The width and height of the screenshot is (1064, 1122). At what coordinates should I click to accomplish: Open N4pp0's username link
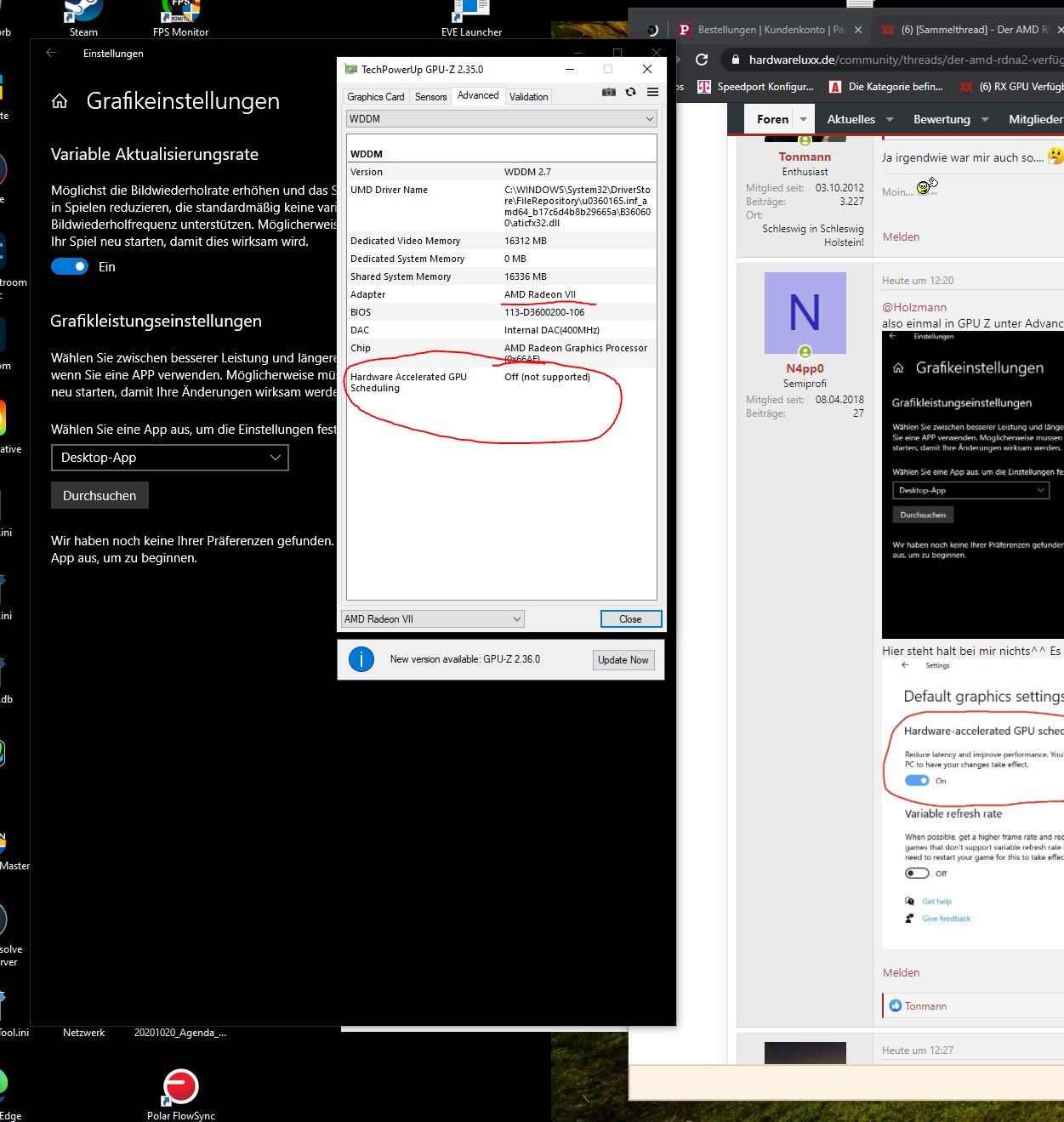coord(805,368)
